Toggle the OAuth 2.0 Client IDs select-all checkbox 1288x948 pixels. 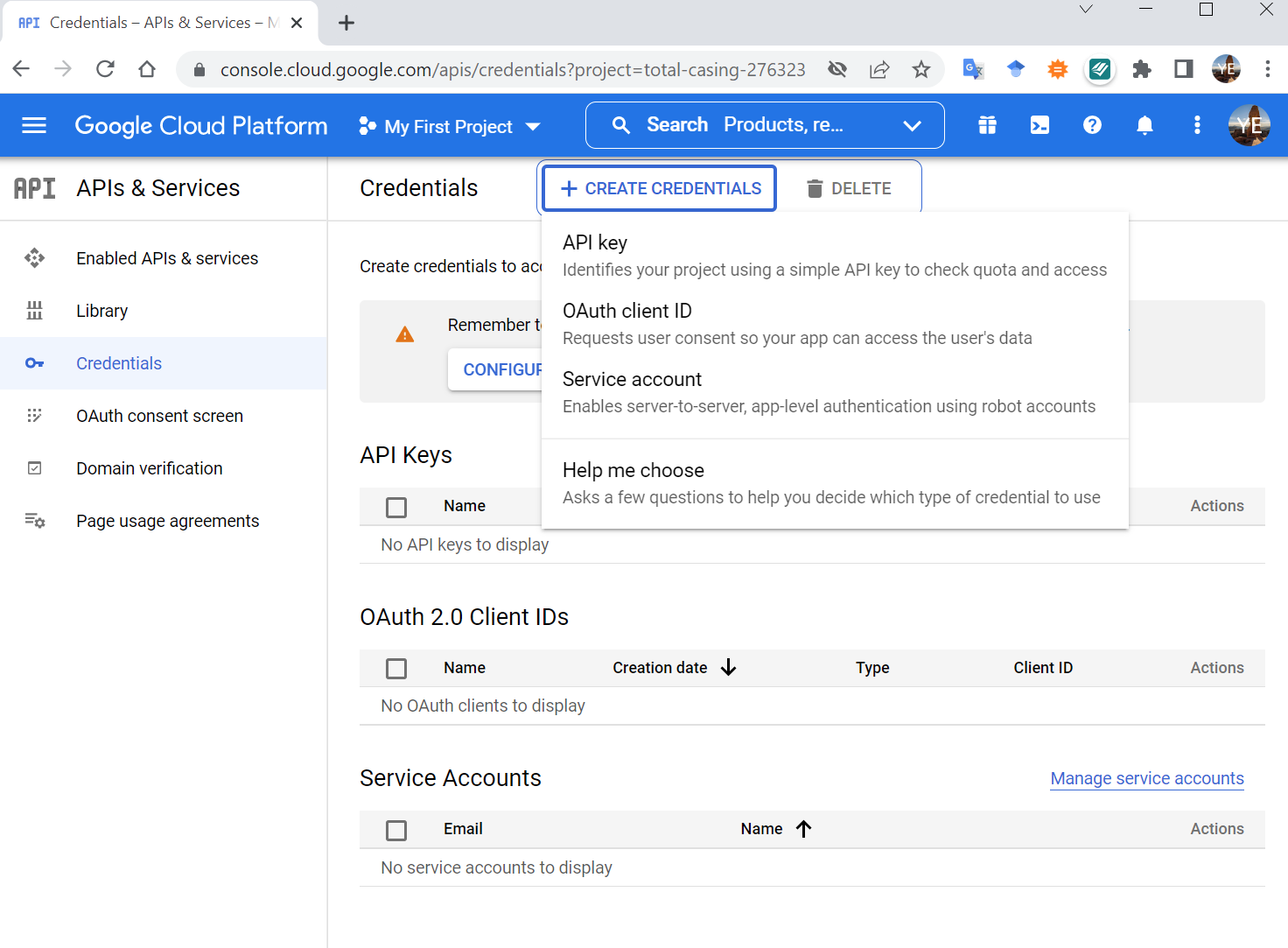[396, 669]
